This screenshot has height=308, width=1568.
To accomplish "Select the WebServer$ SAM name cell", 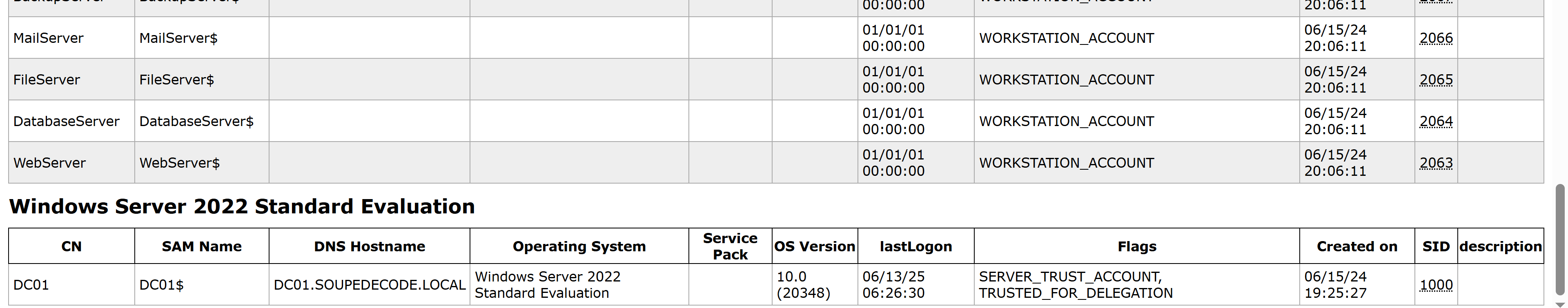I will [202, 163].
